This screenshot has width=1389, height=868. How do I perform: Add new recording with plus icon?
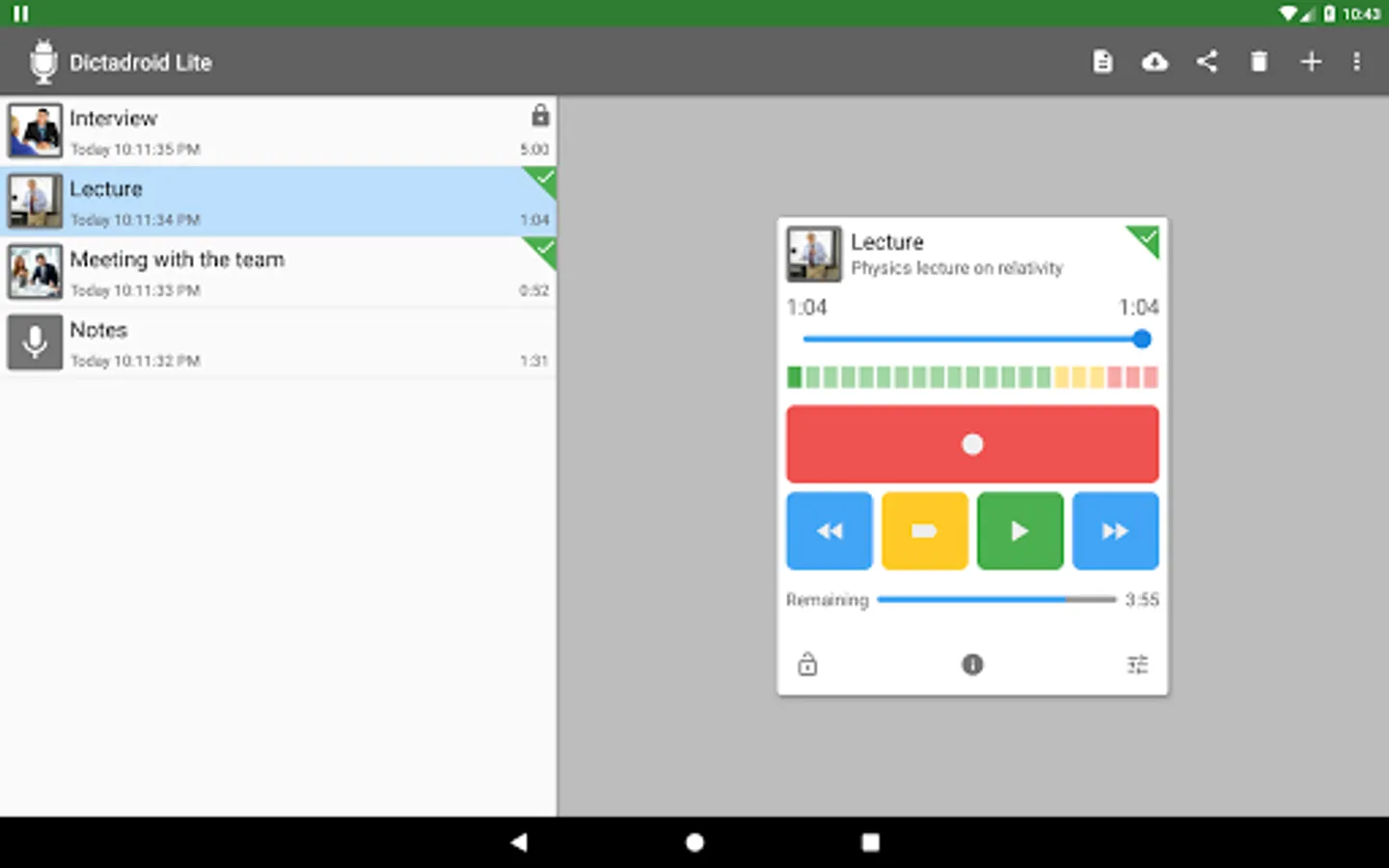1311,62
